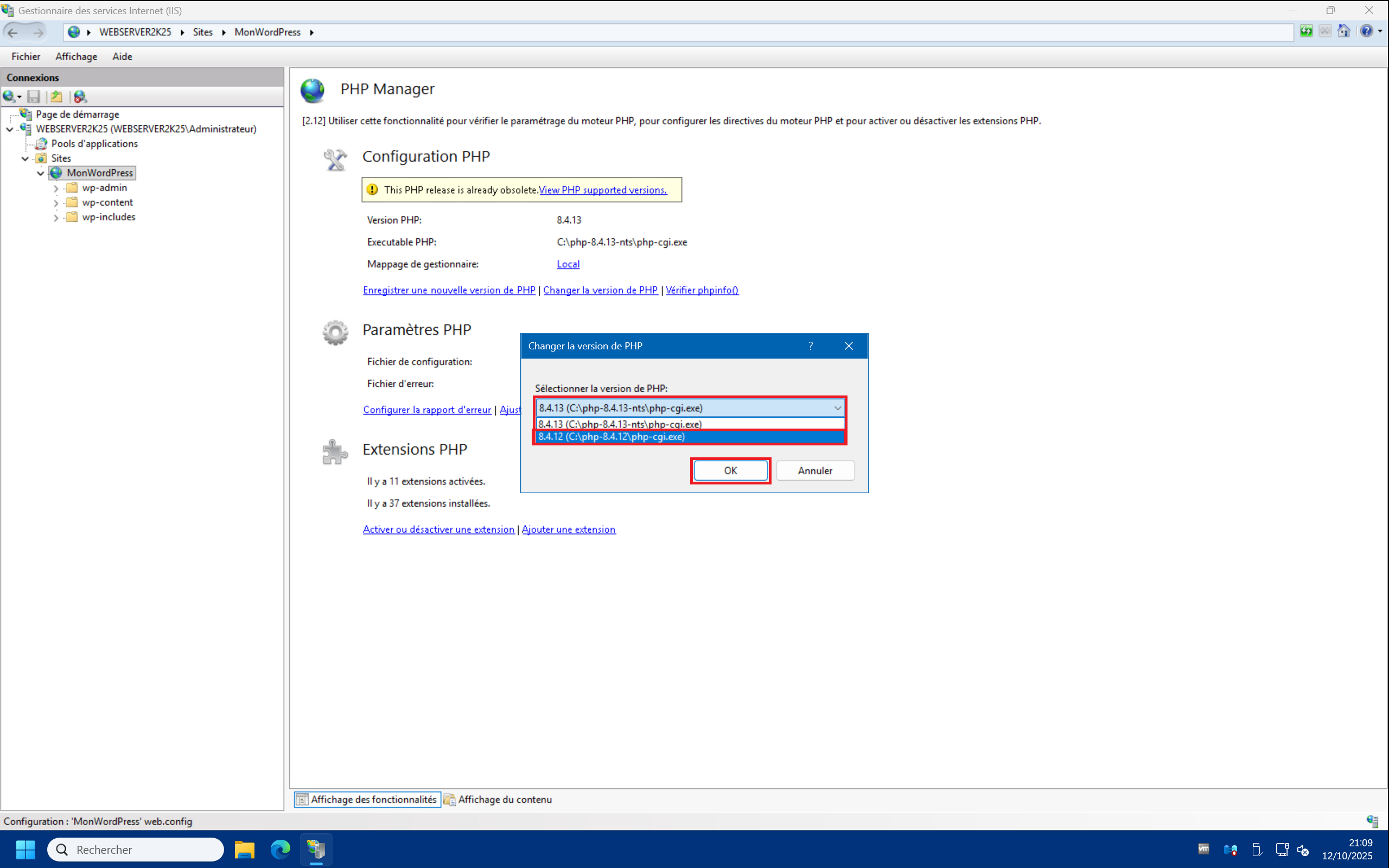This screenshot has height=868, width=1389.
Task: Click the Rechercher taskbar search box
Action: point(136,850)
